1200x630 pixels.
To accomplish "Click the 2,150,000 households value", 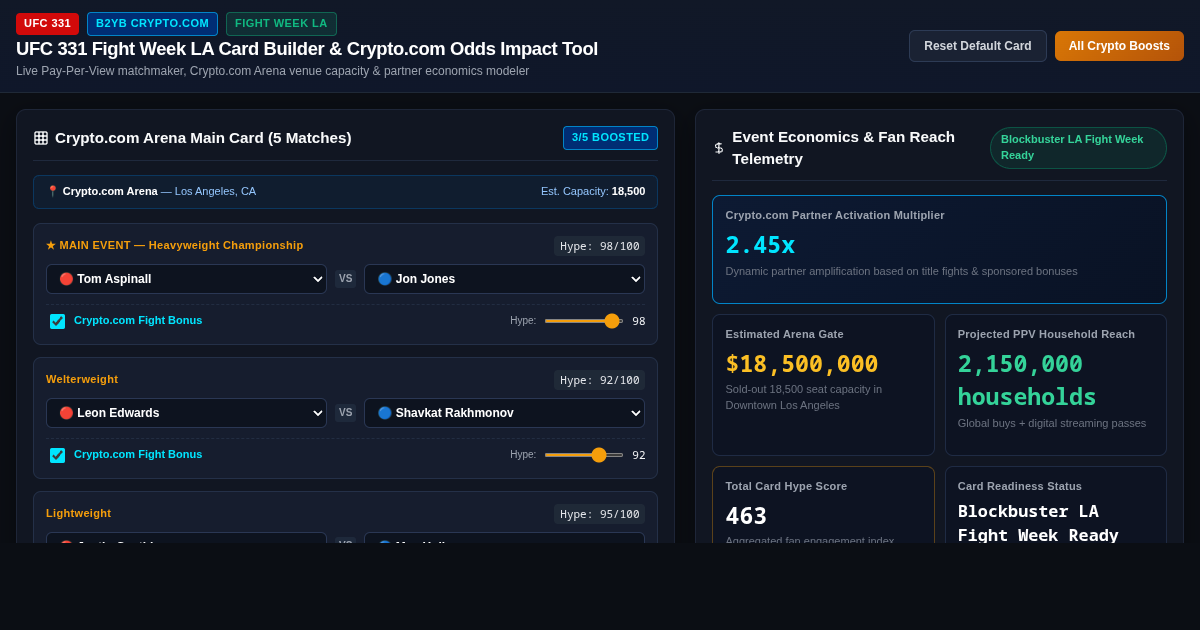I will tap(1027, 381).
